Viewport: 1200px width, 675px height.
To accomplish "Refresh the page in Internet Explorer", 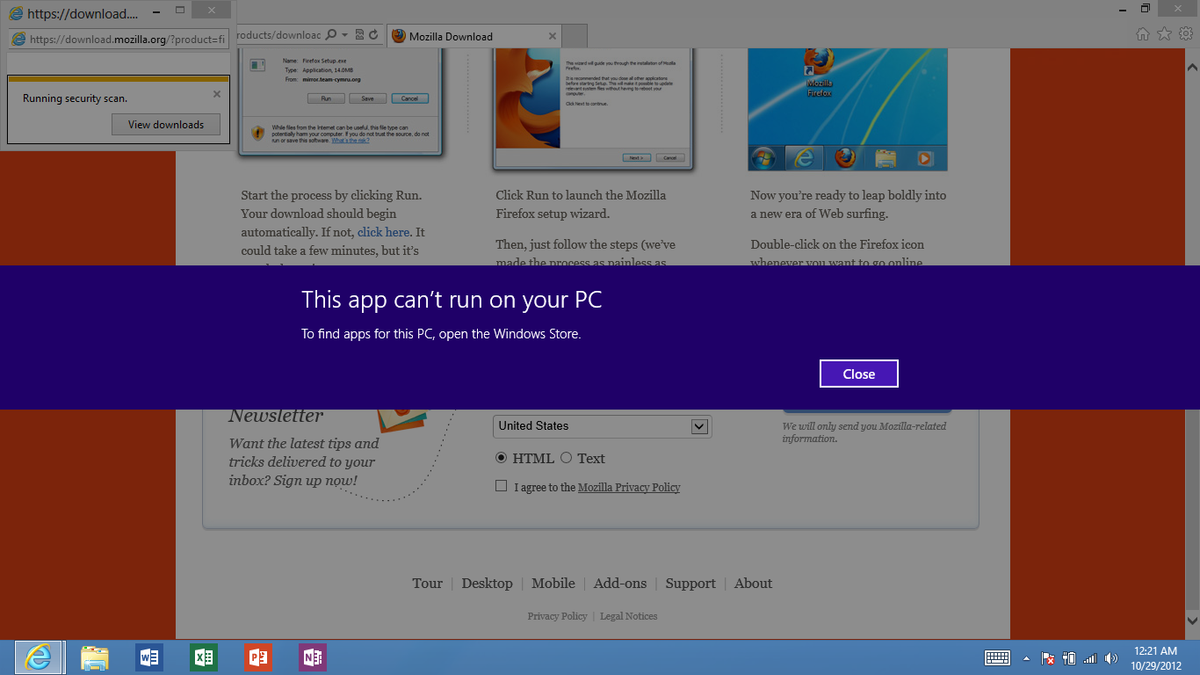I will pos(373,33).
